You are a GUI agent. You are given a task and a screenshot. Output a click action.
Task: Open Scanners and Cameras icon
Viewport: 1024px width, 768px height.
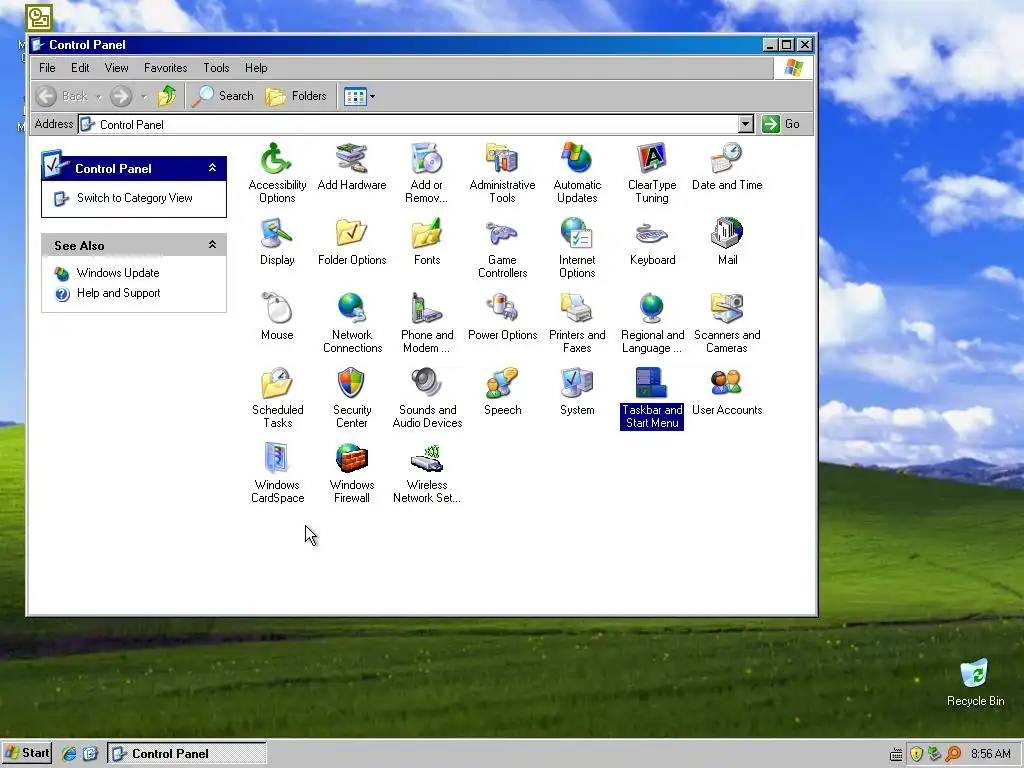click(727, 309)
